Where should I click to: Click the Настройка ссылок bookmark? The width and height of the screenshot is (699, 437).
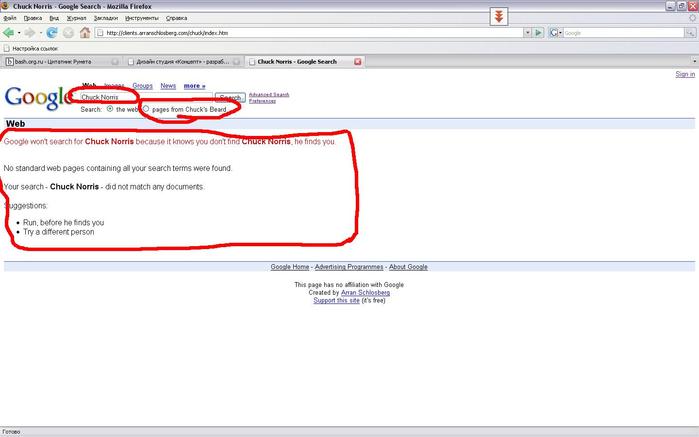[31, 48]
